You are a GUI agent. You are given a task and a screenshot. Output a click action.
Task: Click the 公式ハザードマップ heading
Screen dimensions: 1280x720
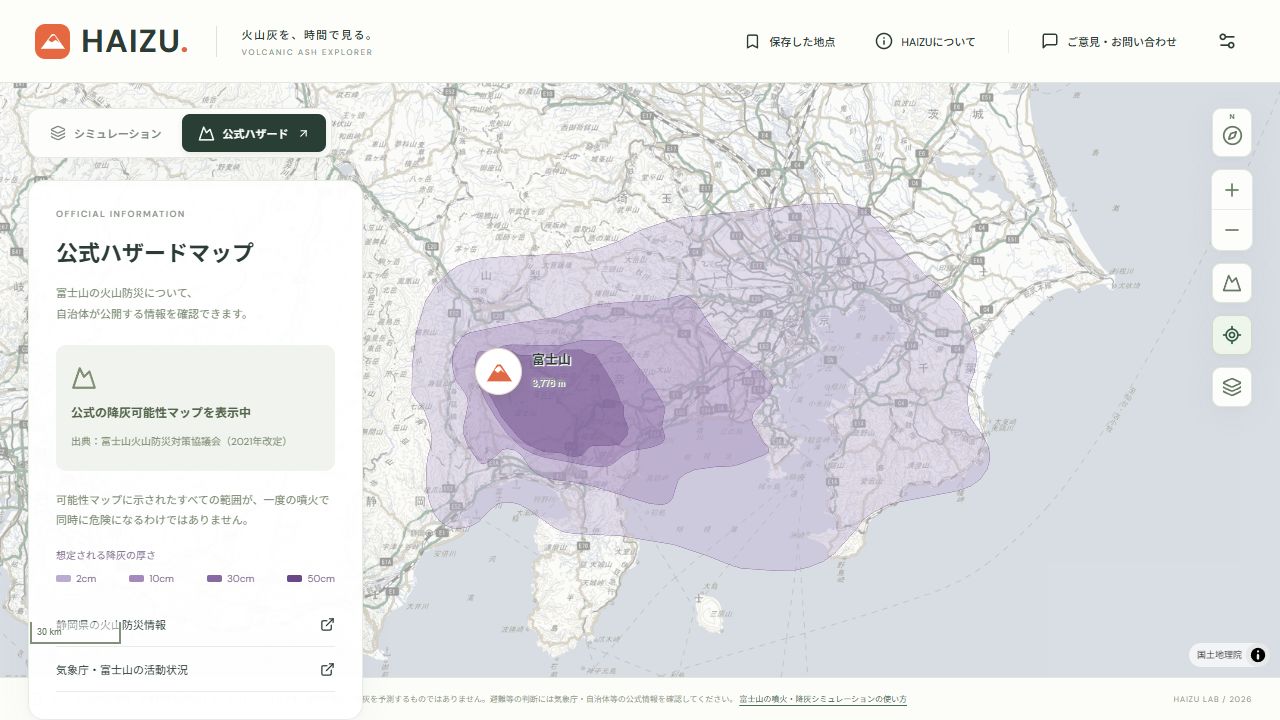click(x=155, y=252)
